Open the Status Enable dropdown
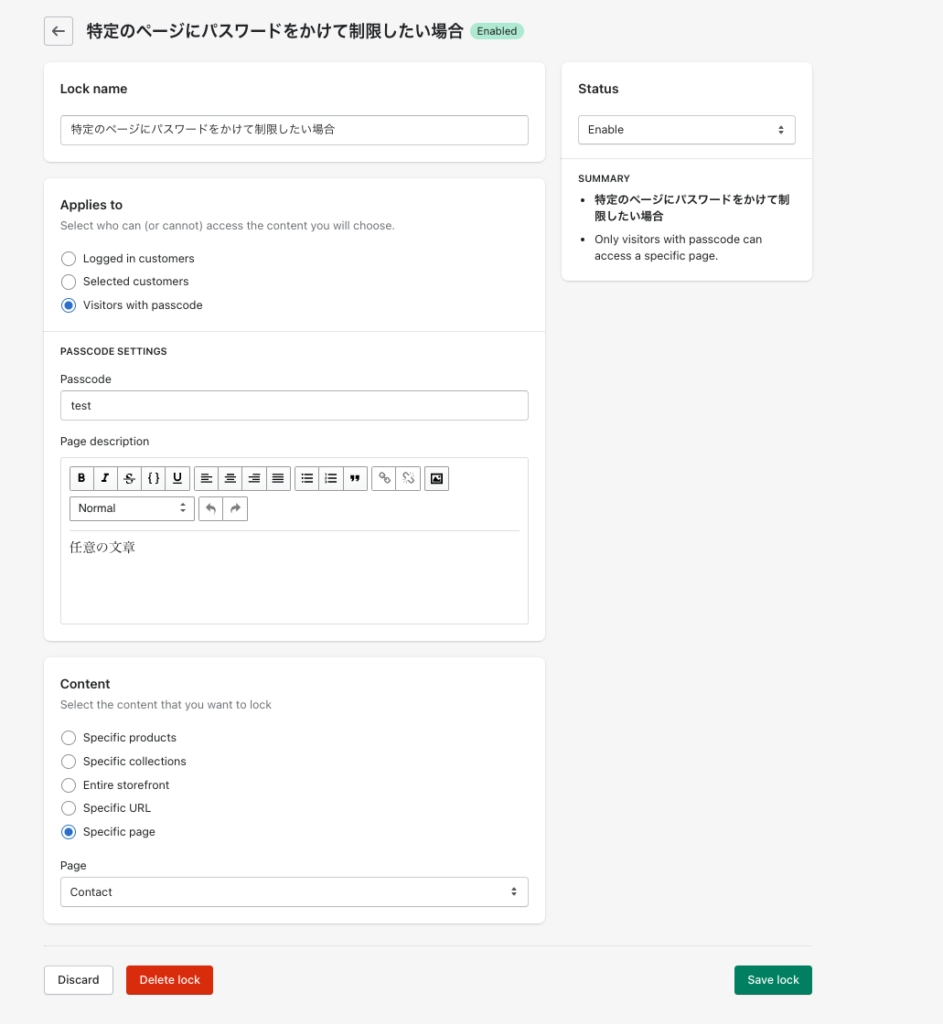 tap(686, 130)
